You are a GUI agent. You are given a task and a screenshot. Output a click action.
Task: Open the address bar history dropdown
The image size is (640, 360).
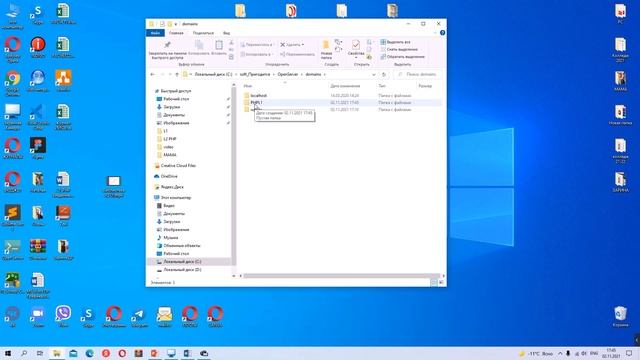373,74
